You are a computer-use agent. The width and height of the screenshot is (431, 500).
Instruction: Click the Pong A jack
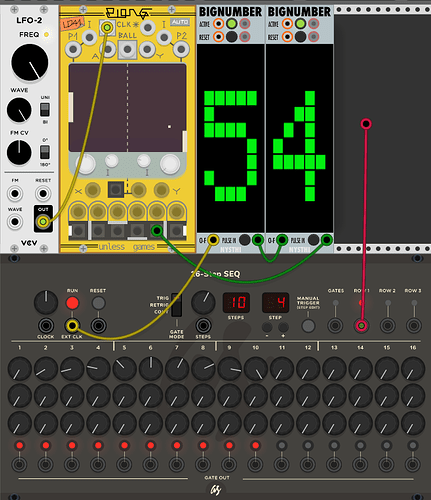pos(107,50)
